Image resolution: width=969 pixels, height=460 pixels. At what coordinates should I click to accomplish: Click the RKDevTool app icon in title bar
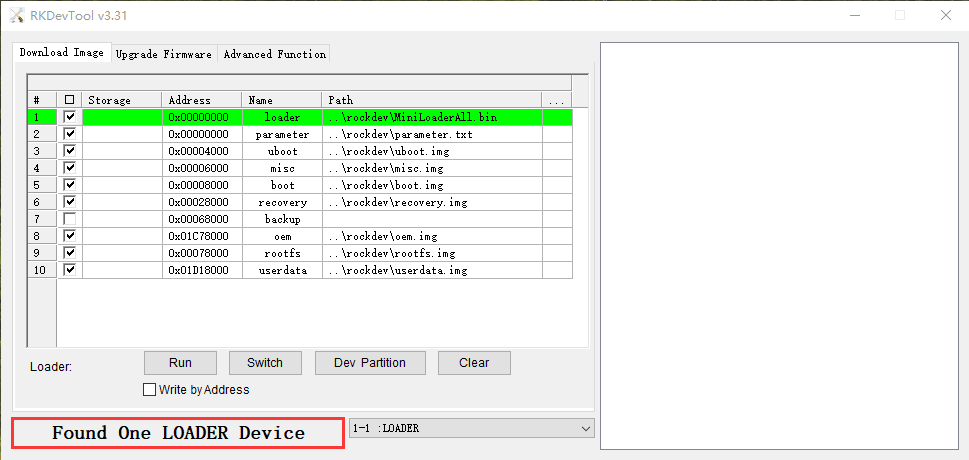[16, 15]
